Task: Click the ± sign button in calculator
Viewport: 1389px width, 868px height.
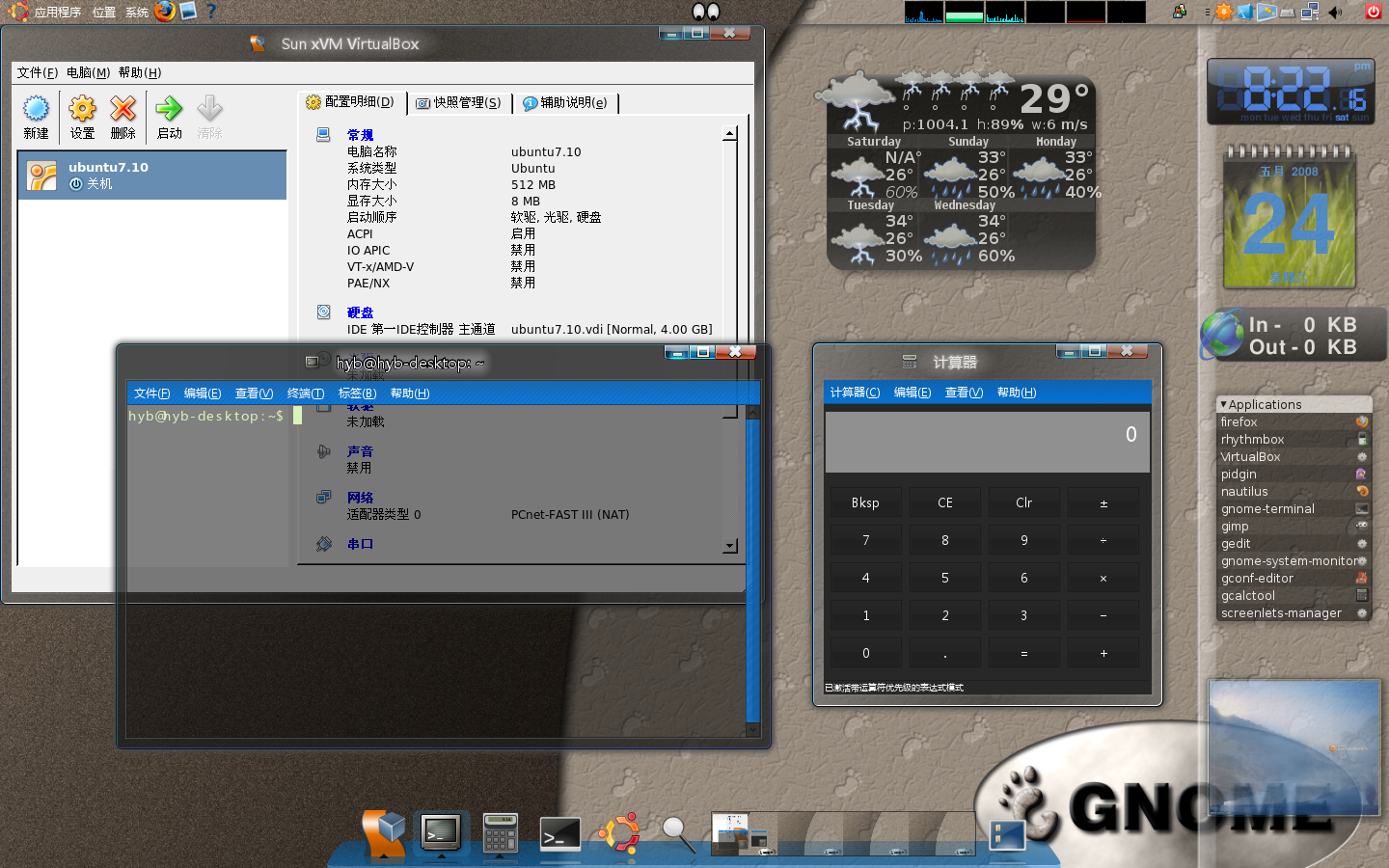Action: 1103,502
